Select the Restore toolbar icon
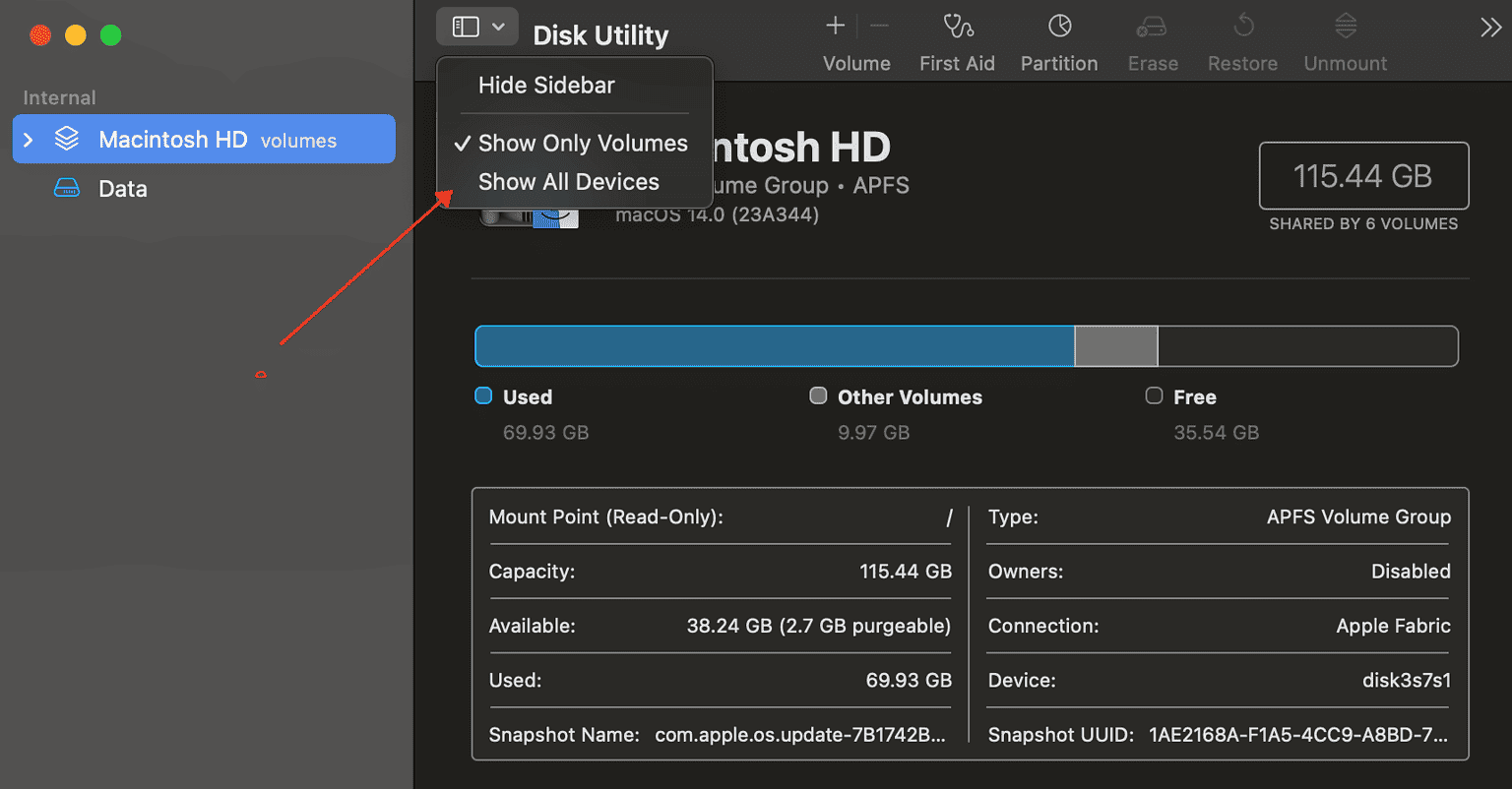1512x789 pixels. pos(1241,39)
